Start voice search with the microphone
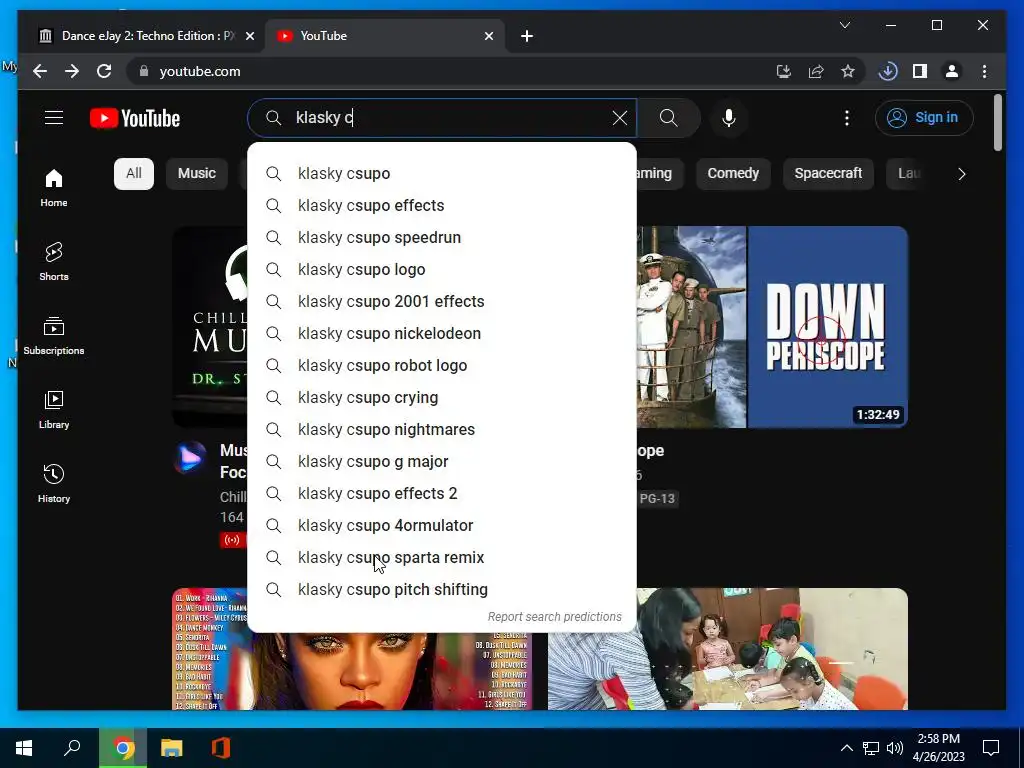 point(729,118)
